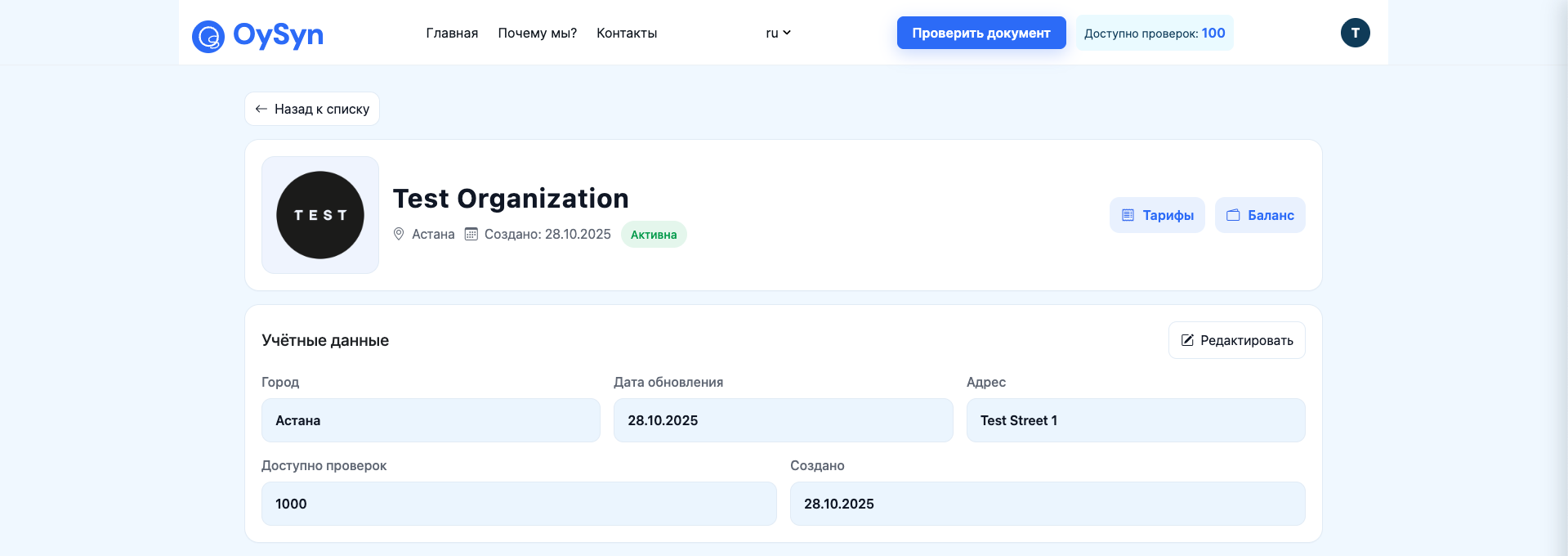Click Редактировать button
1568x556 pixels.
pyautogui.click(x=1237, y=340)
